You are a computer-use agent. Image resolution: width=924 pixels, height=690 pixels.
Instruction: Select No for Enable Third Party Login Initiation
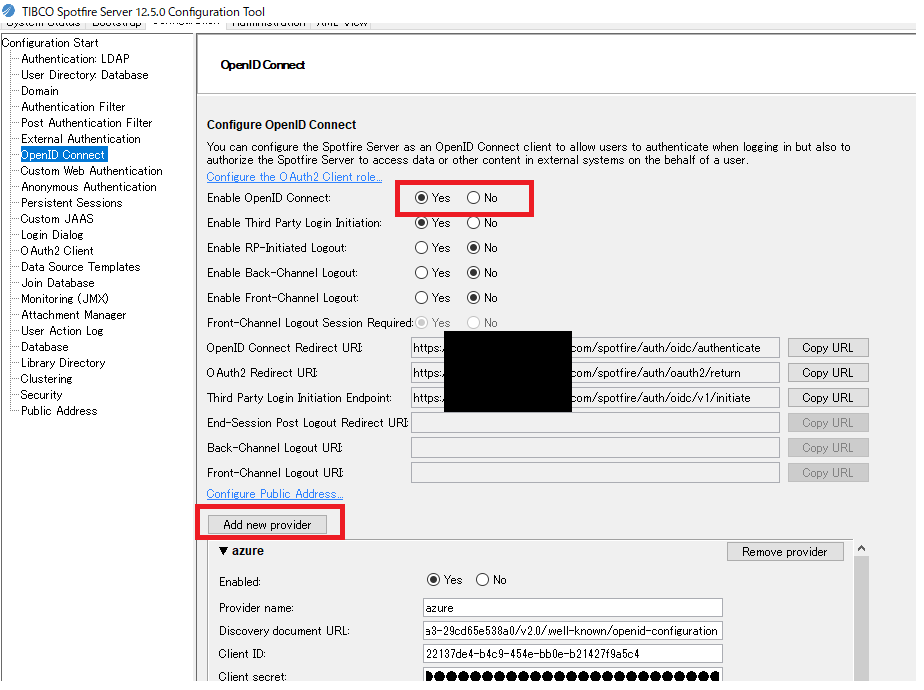(474, 223)
